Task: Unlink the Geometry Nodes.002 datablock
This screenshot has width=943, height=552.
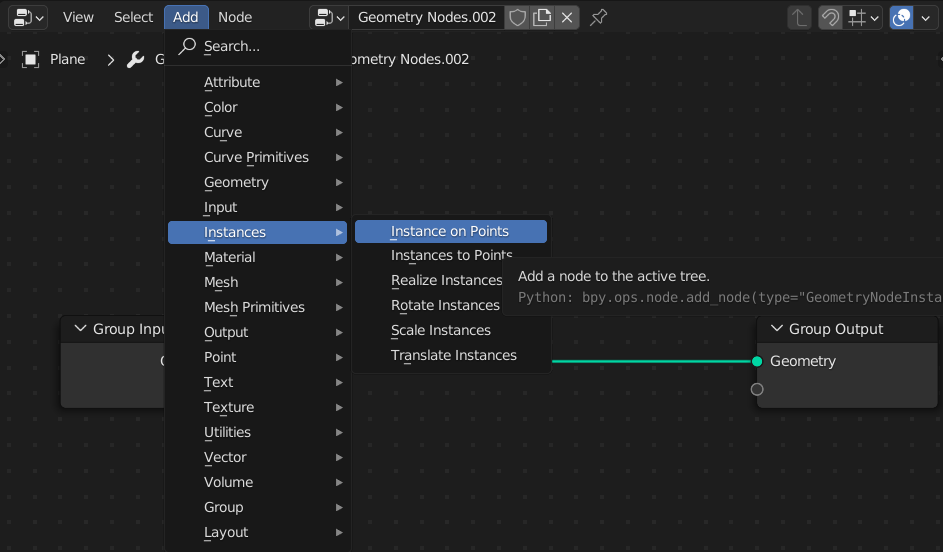Action: click(567, 17)
